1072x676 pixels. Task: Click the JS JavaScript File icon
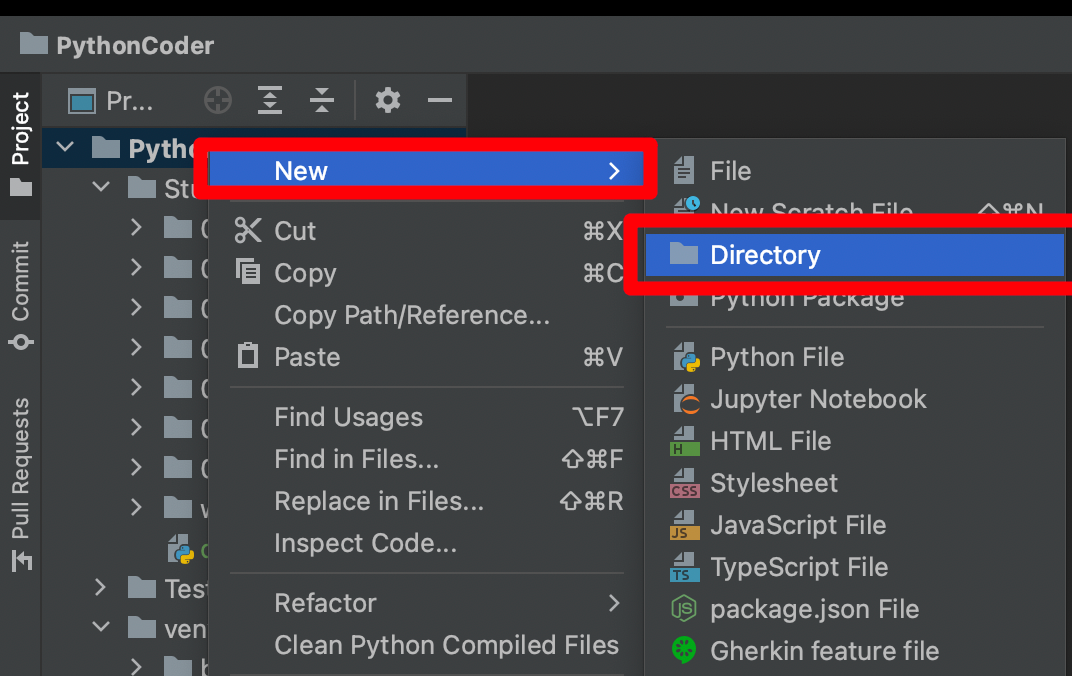[x=684, y=525]
